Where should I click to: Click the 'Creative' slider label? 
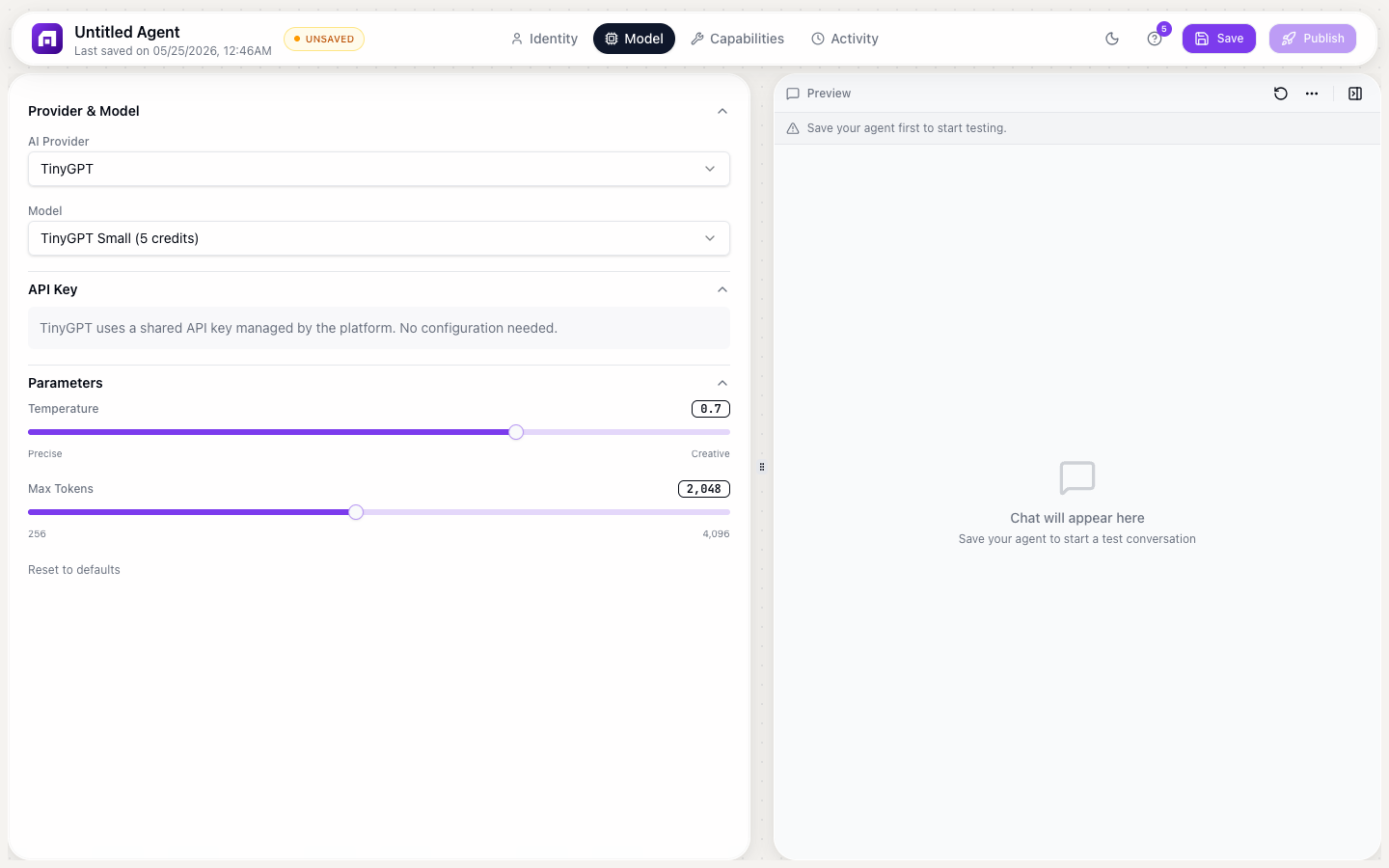point(711,454)
